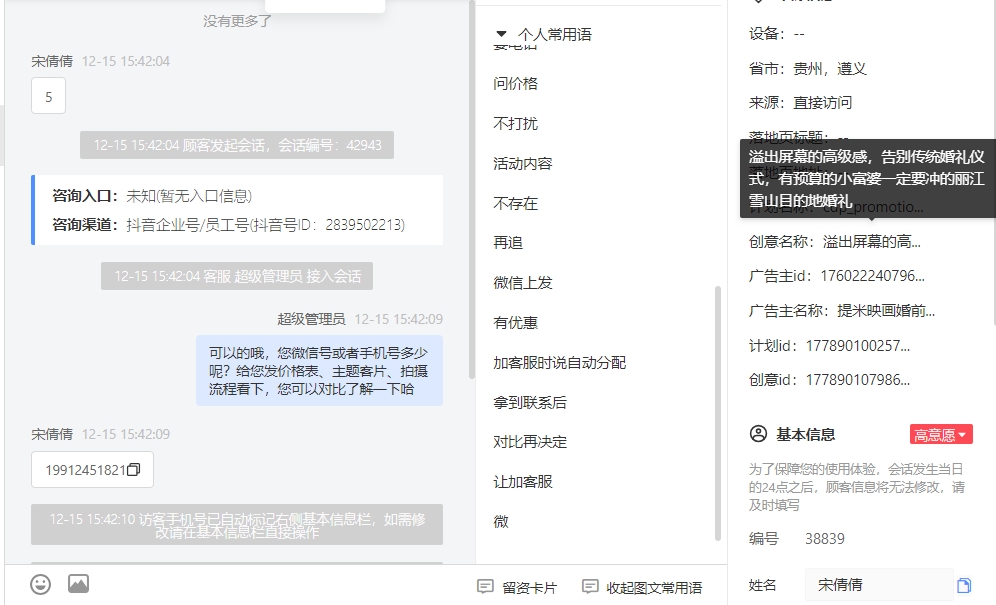The image size is (996, 605).
Task: Click the 省市 贵州，遵义 text
Action: coord(808,69)
